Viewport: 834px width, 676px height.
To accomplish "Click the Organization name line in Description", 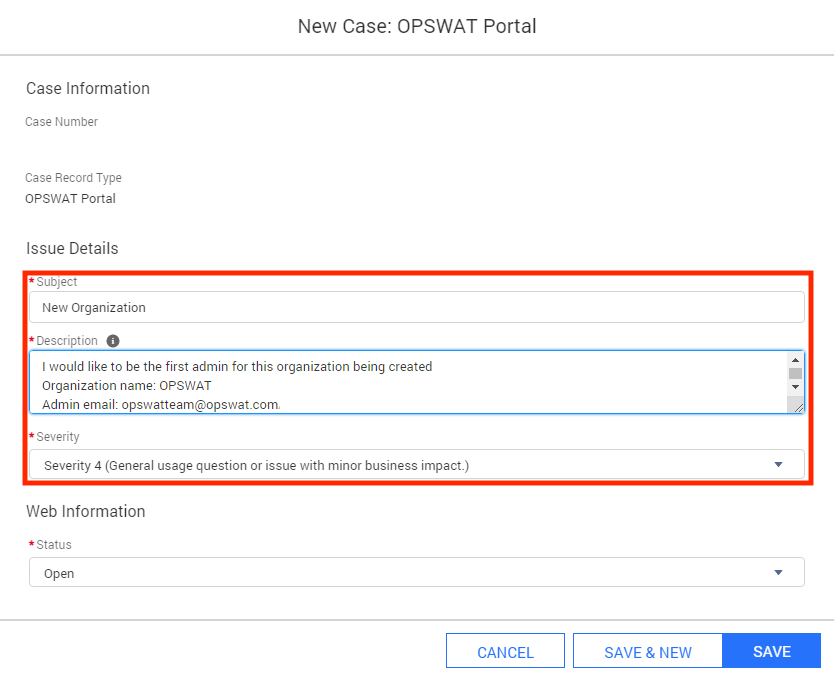I will (127, 386).
